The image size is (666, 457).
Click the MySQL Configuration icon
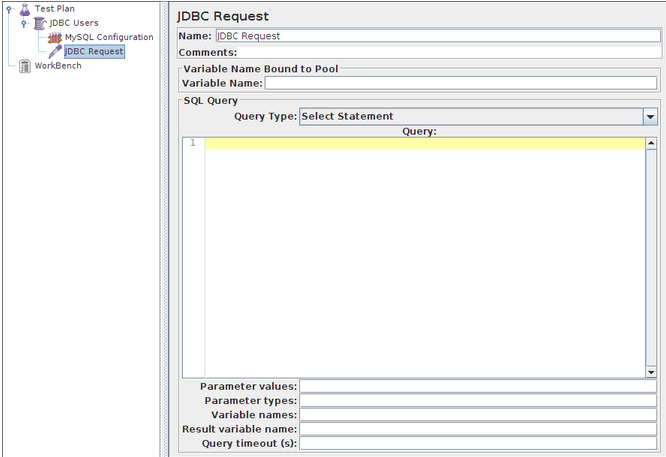click(x=55, y=37)
